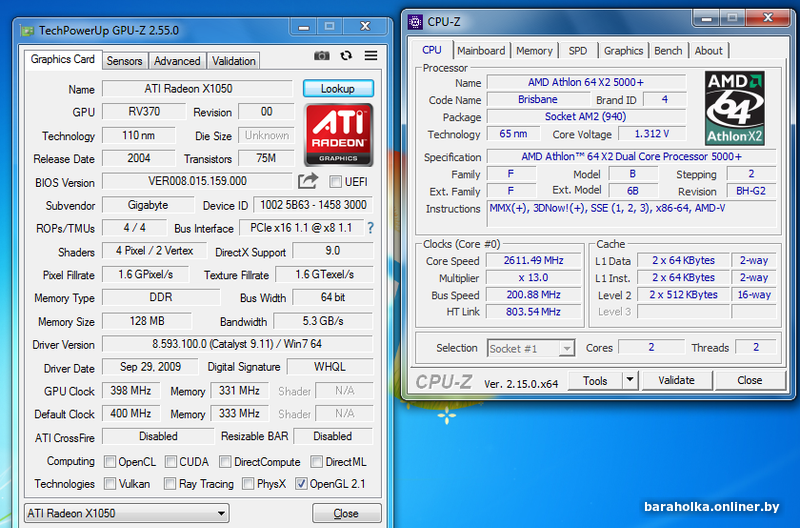Image resolution: width=800 pixels, height=528 pixels.
Task: Click the GPU field showing RV370
Action: tap(144, 112)
